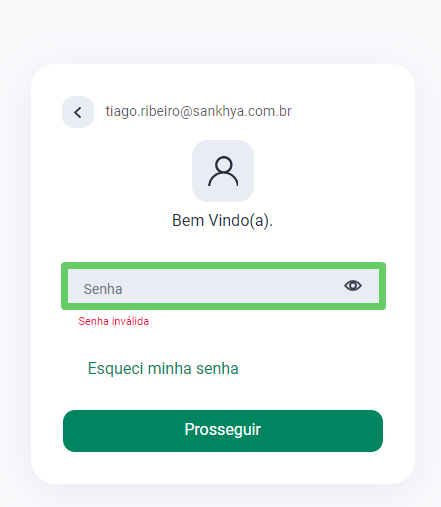Open the Esqueci minha senha link

[163, 369]
